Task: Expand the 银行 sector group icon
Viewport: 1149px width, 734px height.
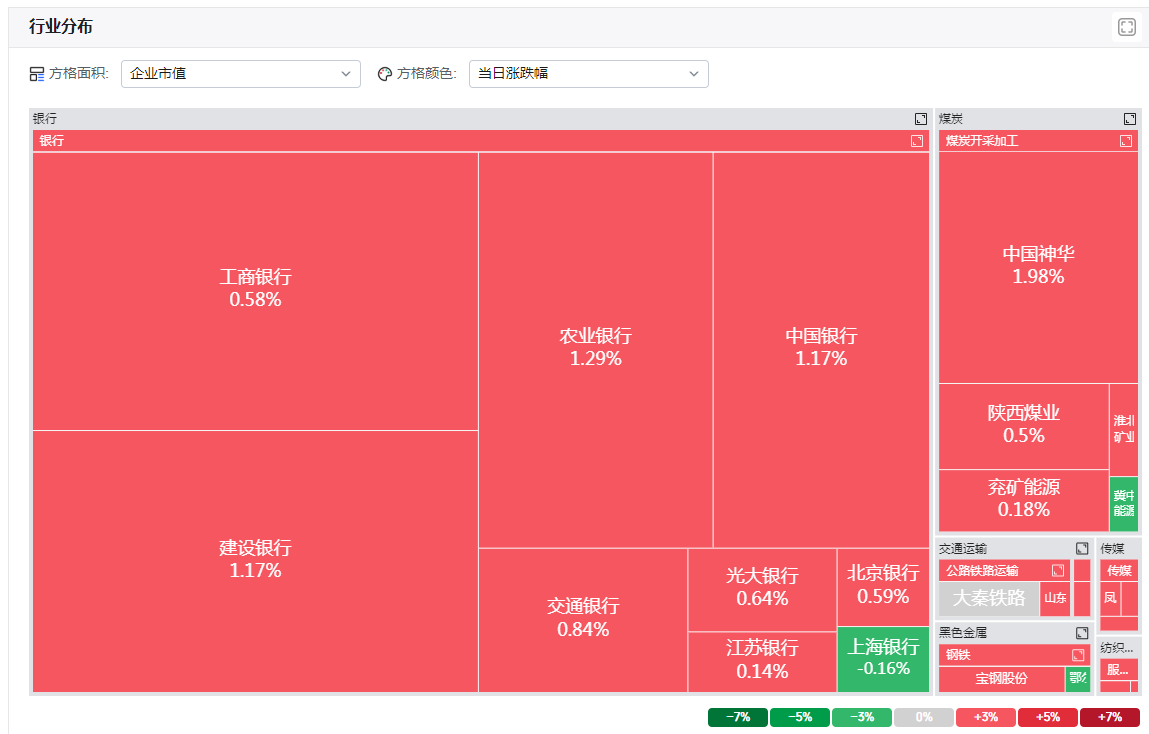Action: tap(921, 119)
